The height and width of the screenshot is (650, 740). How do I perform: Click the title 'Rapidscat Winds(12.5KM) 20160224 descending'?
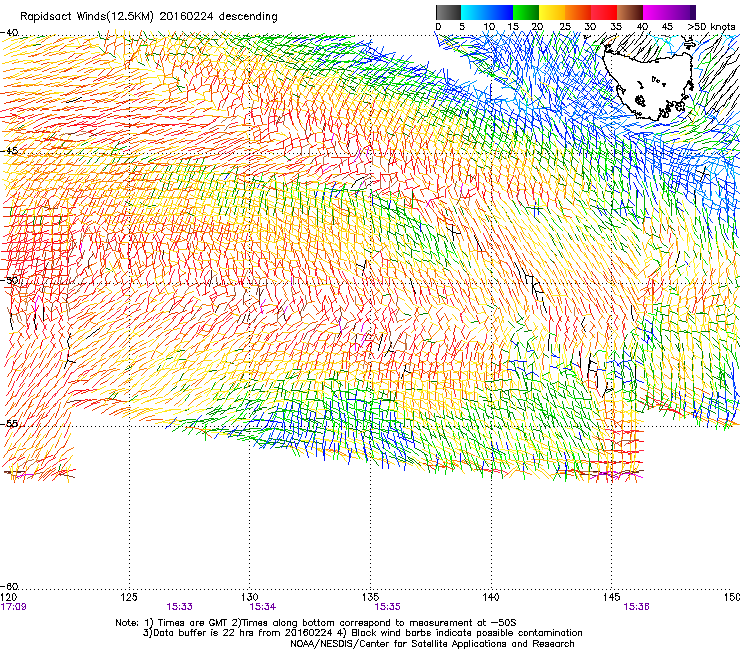tap(149, 17)
